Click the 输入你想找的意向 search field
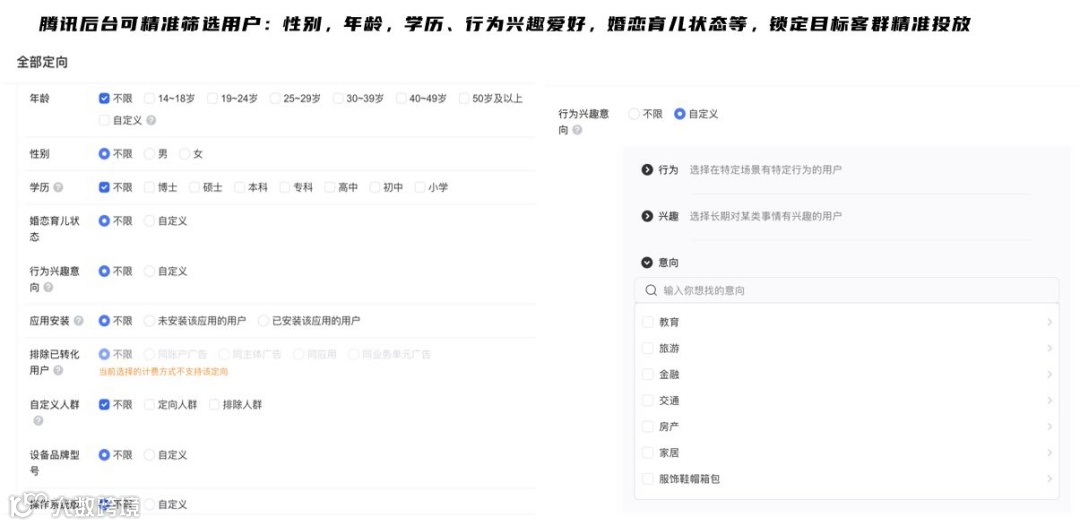The width and height of the screenshot is (1080, 526). coord(847,291)
